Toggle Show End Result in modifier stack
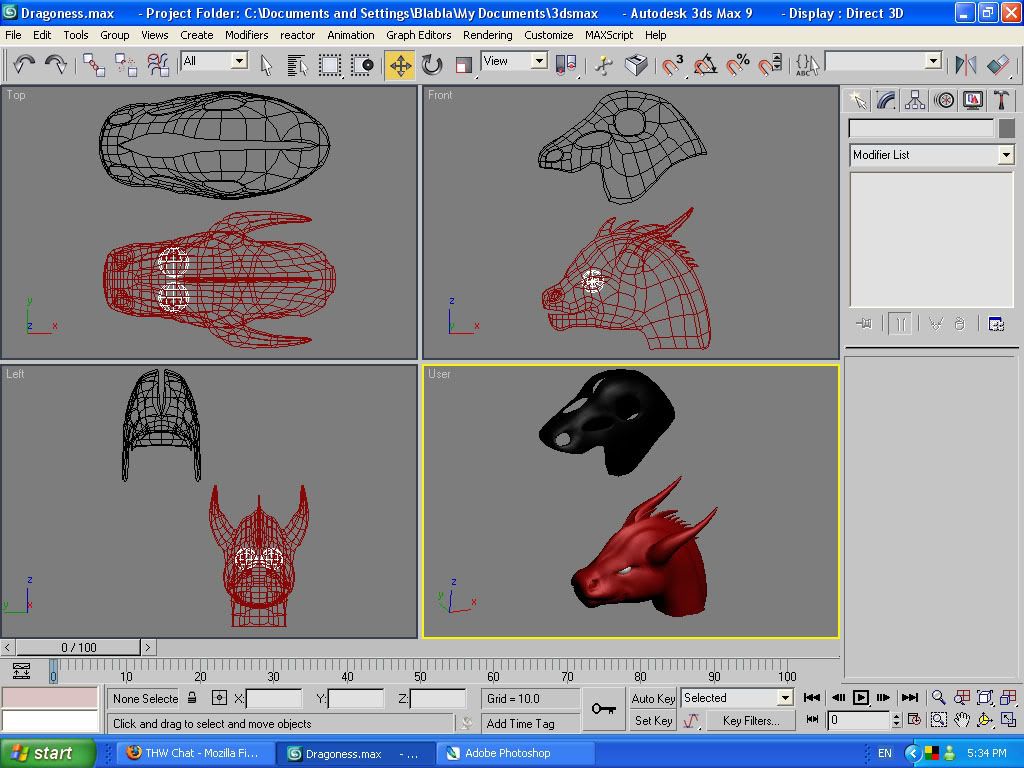 pos(899,323)
